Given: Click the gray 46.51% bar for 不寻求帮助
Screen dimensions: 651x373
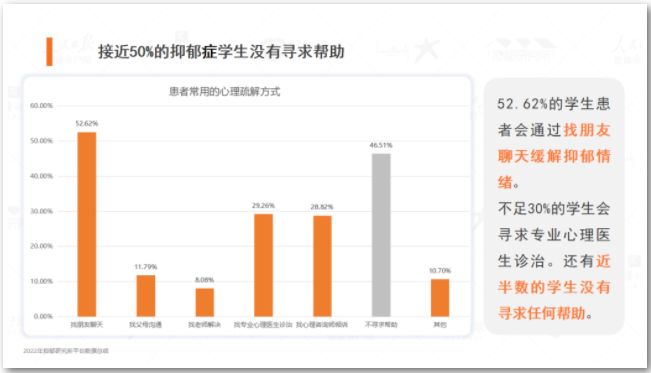Looking at the screenshot, I should pos(381,235).
